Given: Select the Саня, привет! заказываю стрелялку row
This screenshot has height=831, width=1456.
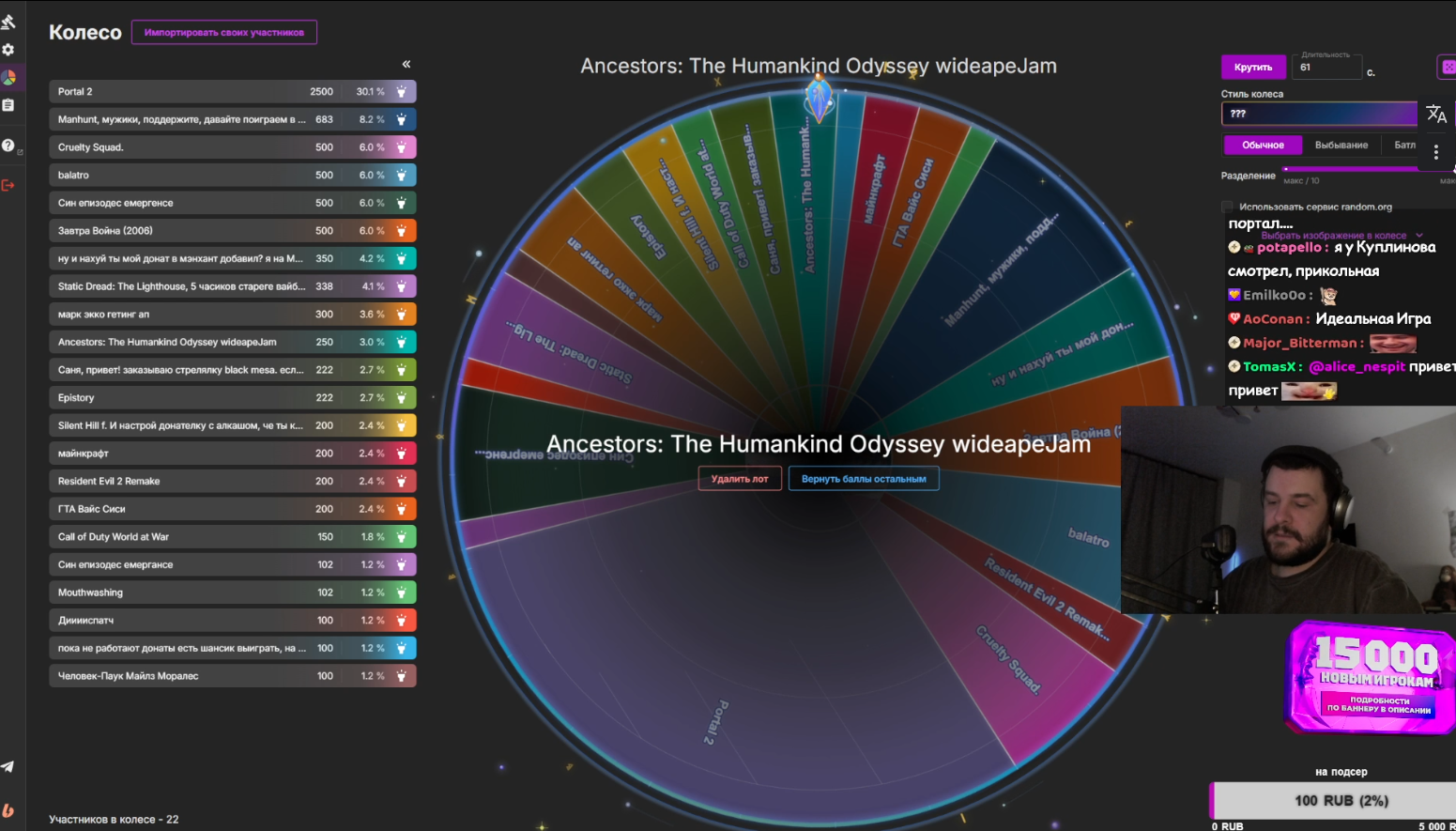Looking at the screenshot, I should 233,370.
